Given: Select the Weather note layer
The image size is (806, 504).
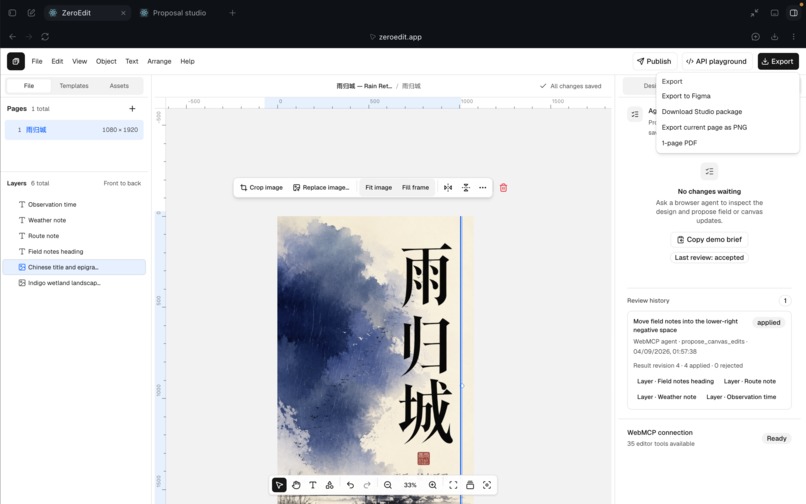Looking at the screenshot, I should (75, 220).
